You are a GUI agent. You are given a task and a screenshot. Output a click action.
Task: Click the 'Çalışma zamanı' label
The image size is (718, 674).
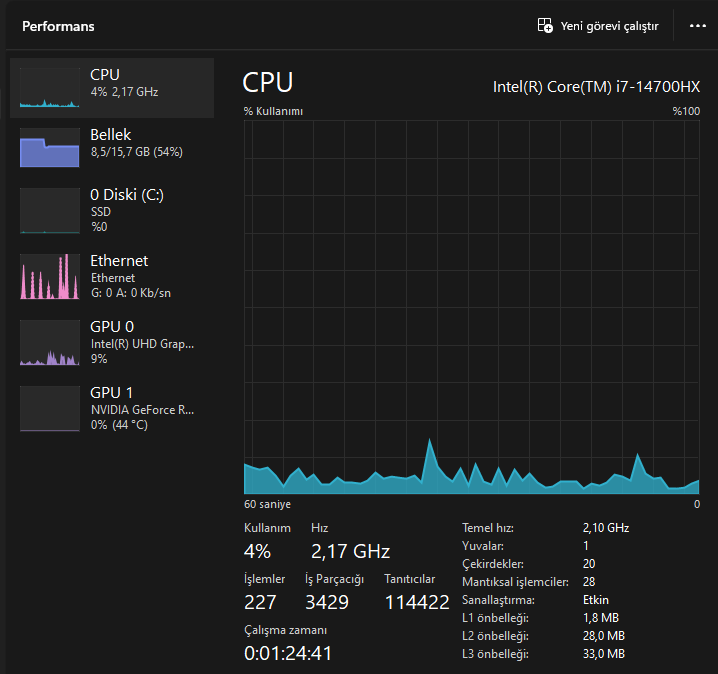coord(285,631)
